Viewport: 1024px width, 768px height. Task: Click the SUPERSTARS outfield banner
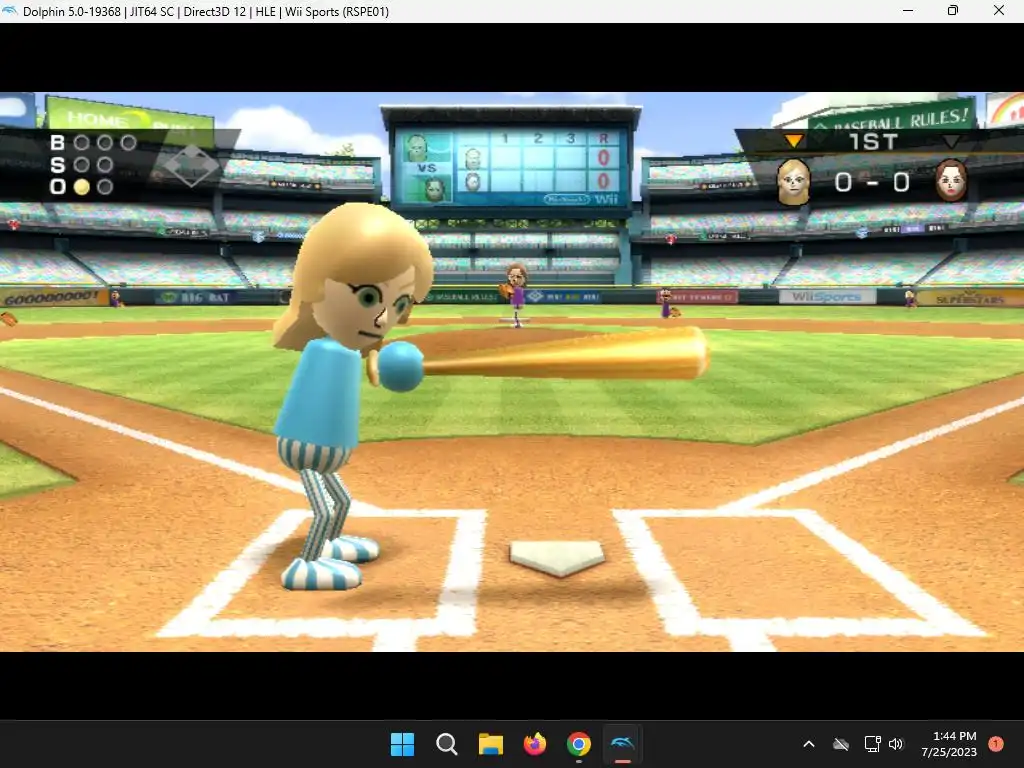[970, 298]
